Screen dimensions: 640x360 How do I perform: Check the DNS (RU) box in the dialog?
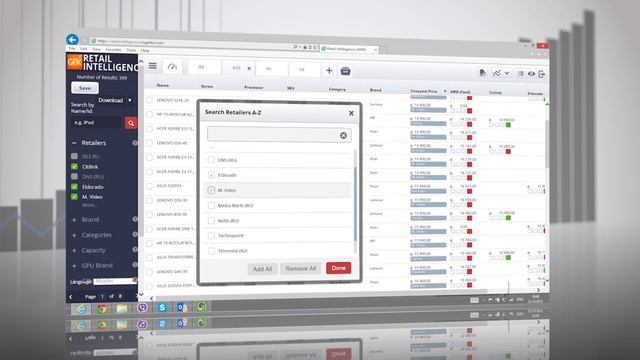[211, 160]
